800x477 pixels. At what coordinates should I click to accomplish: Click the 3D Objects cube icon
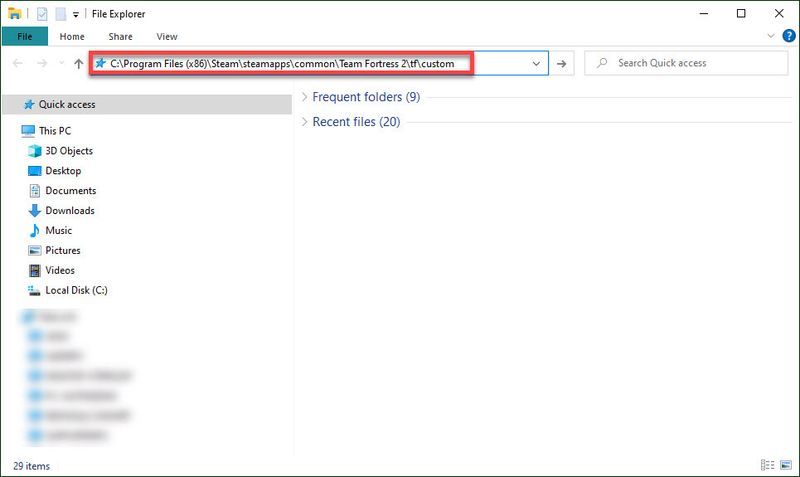point(35,150)
